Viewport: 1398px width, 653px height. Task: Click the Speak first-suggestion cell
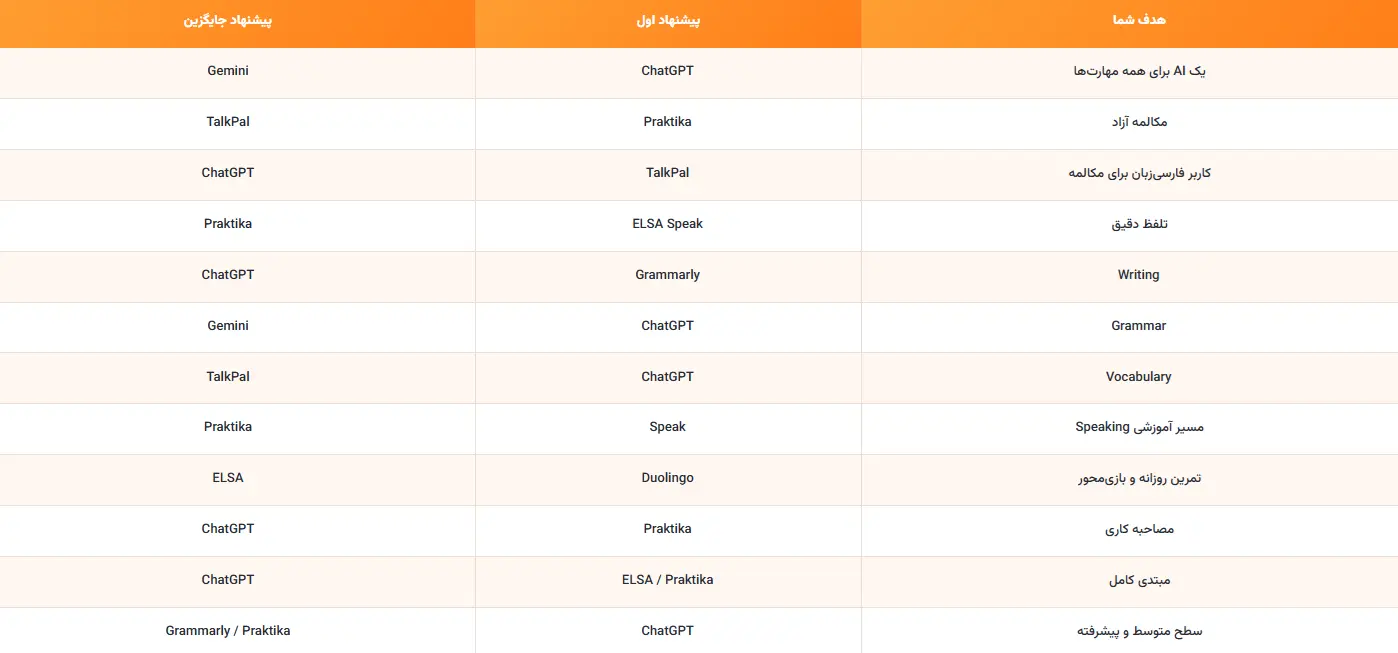pyautogui.click(x=668, y=427)
